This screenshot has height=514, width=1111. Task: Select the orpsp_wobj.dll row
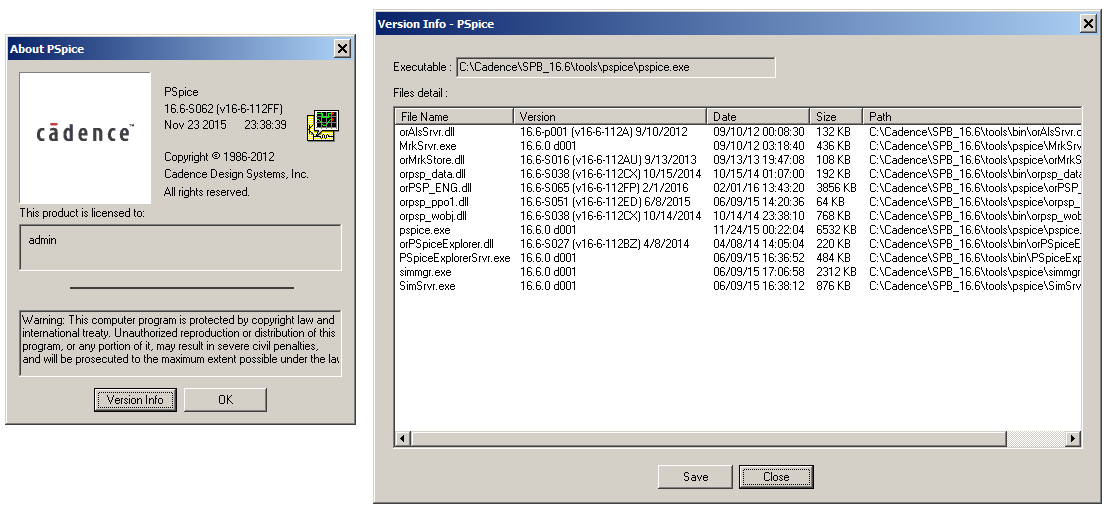click(x=738, y=216)
